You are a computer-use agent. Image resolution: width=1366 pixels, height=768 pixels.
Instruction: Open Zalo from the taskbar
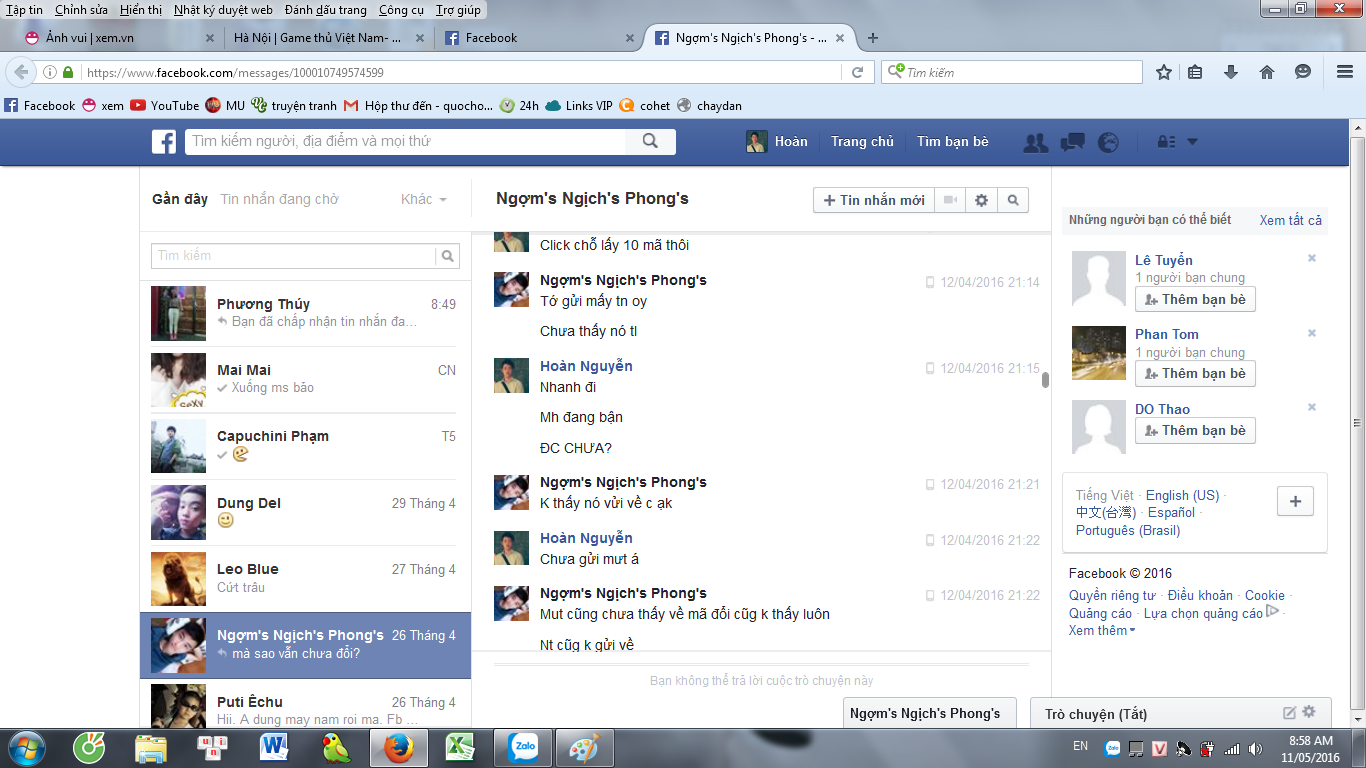click(524, 747)
